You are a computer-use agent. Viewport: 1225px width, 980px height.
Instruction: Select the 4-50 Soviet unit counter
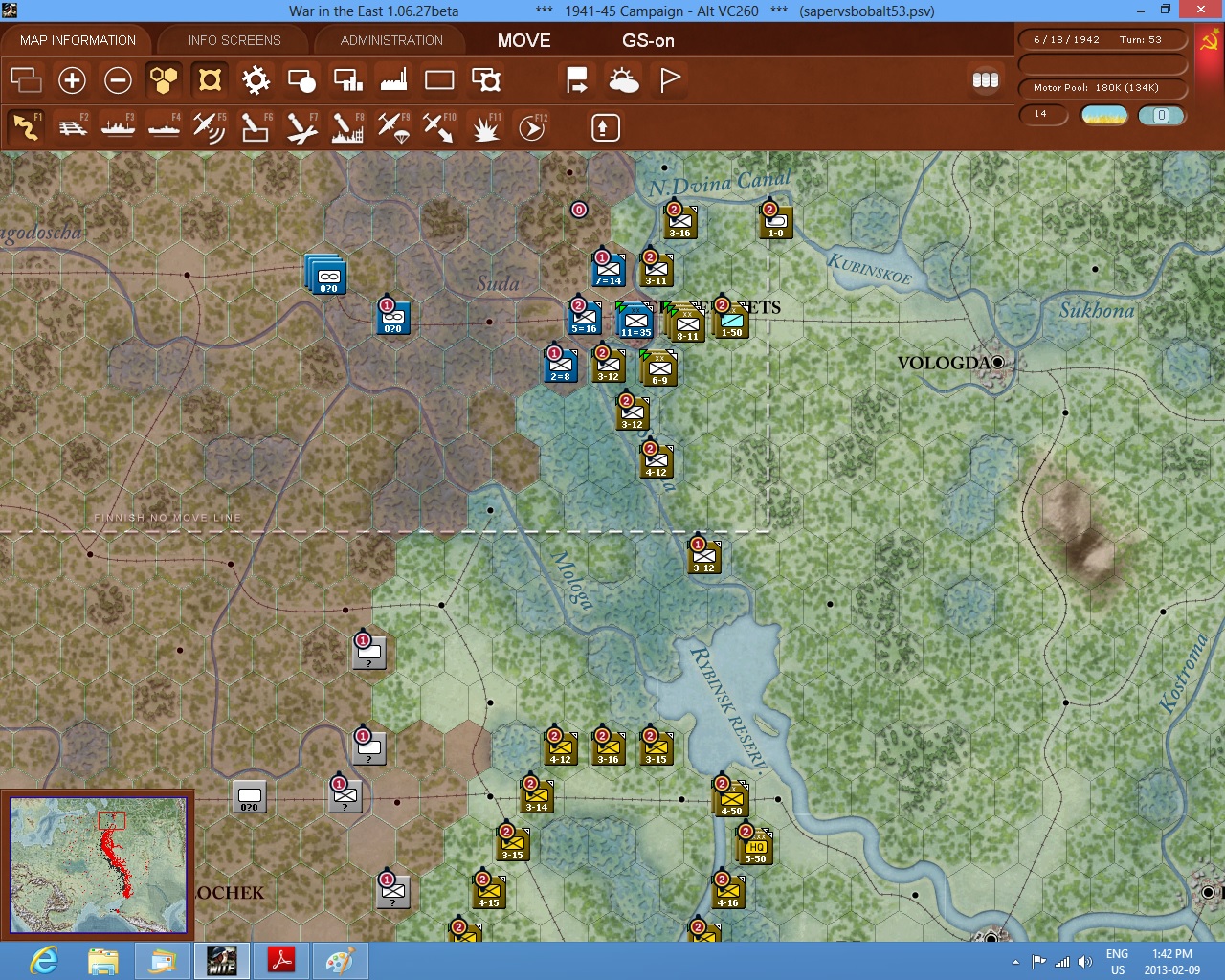[x=731, y=799]
